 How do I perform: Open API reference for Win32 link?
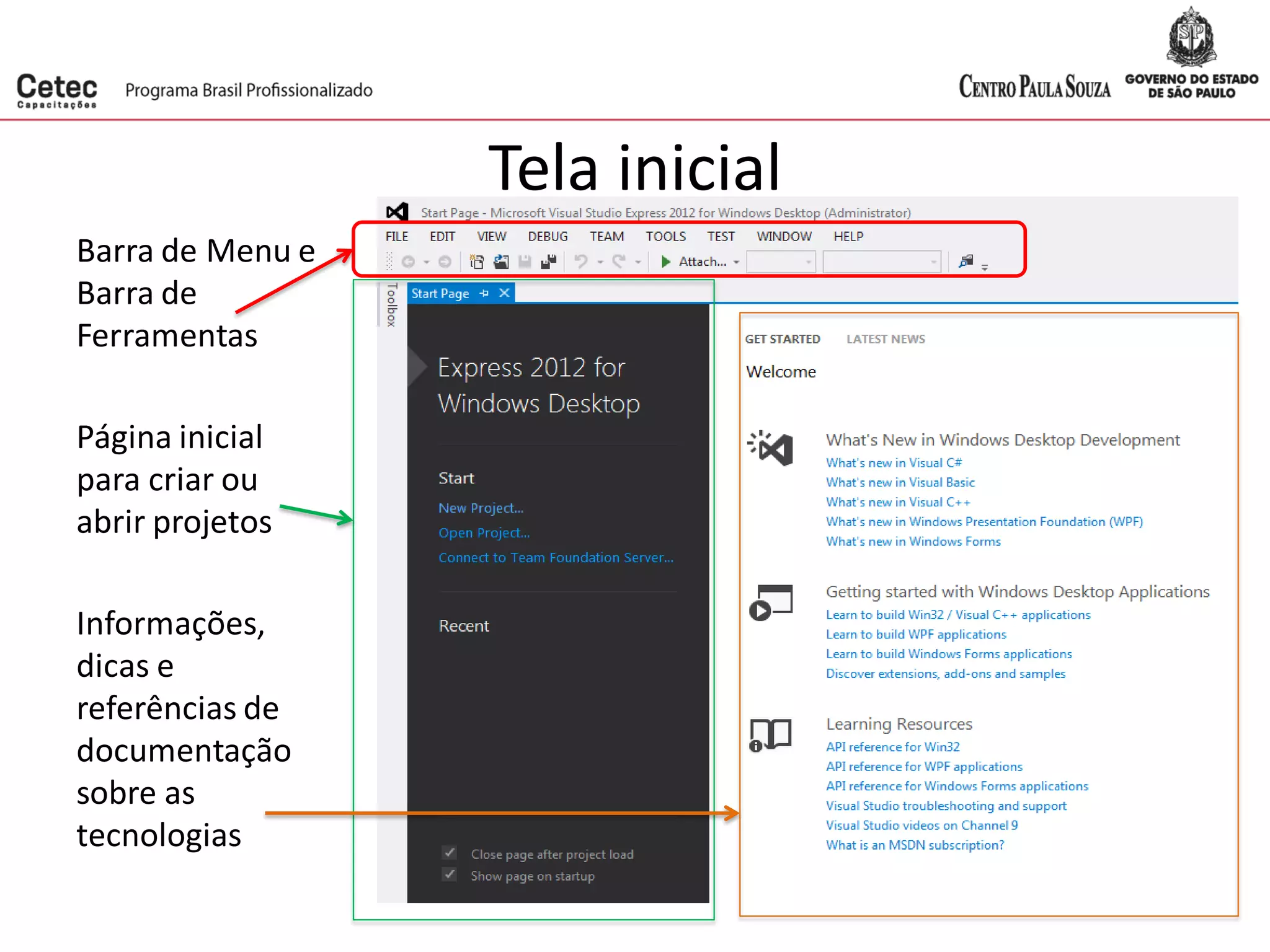(x=892, y=747)
